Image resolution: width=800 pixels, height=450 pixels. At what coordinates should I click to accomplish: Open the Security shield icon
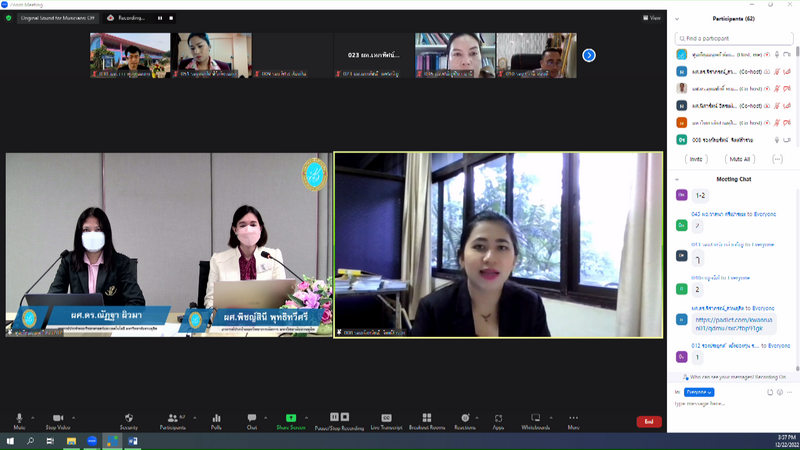pos(129,418)
